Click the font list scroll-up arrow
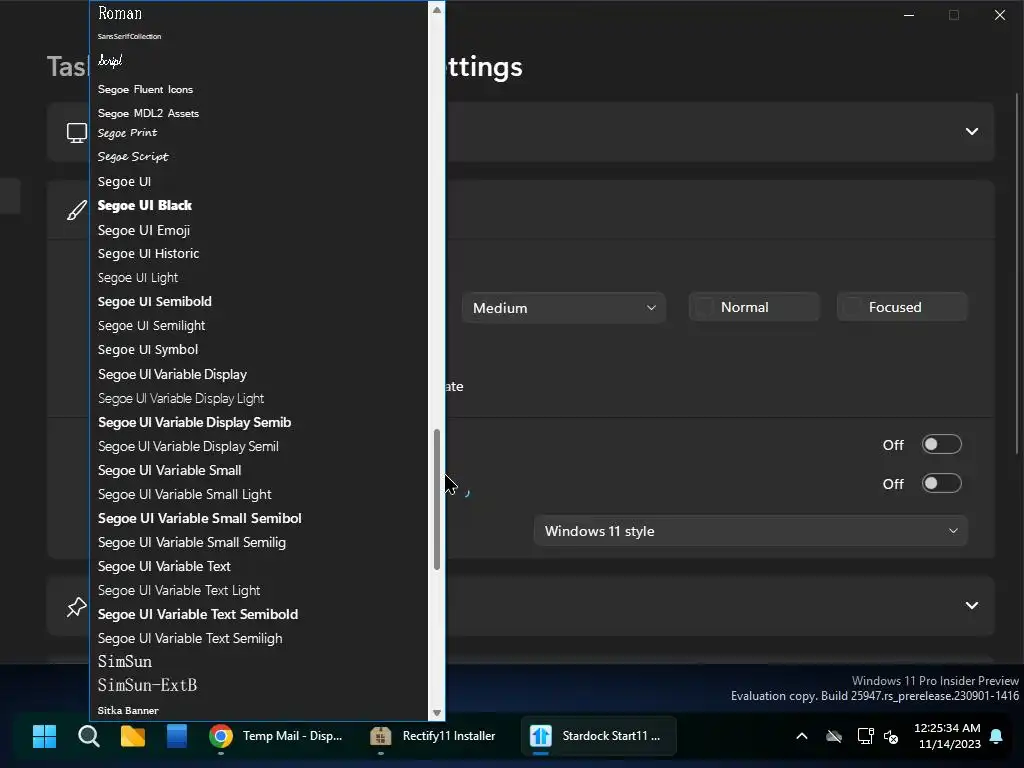This screenshot has height=768, width=1024. [x=437, y=10]
